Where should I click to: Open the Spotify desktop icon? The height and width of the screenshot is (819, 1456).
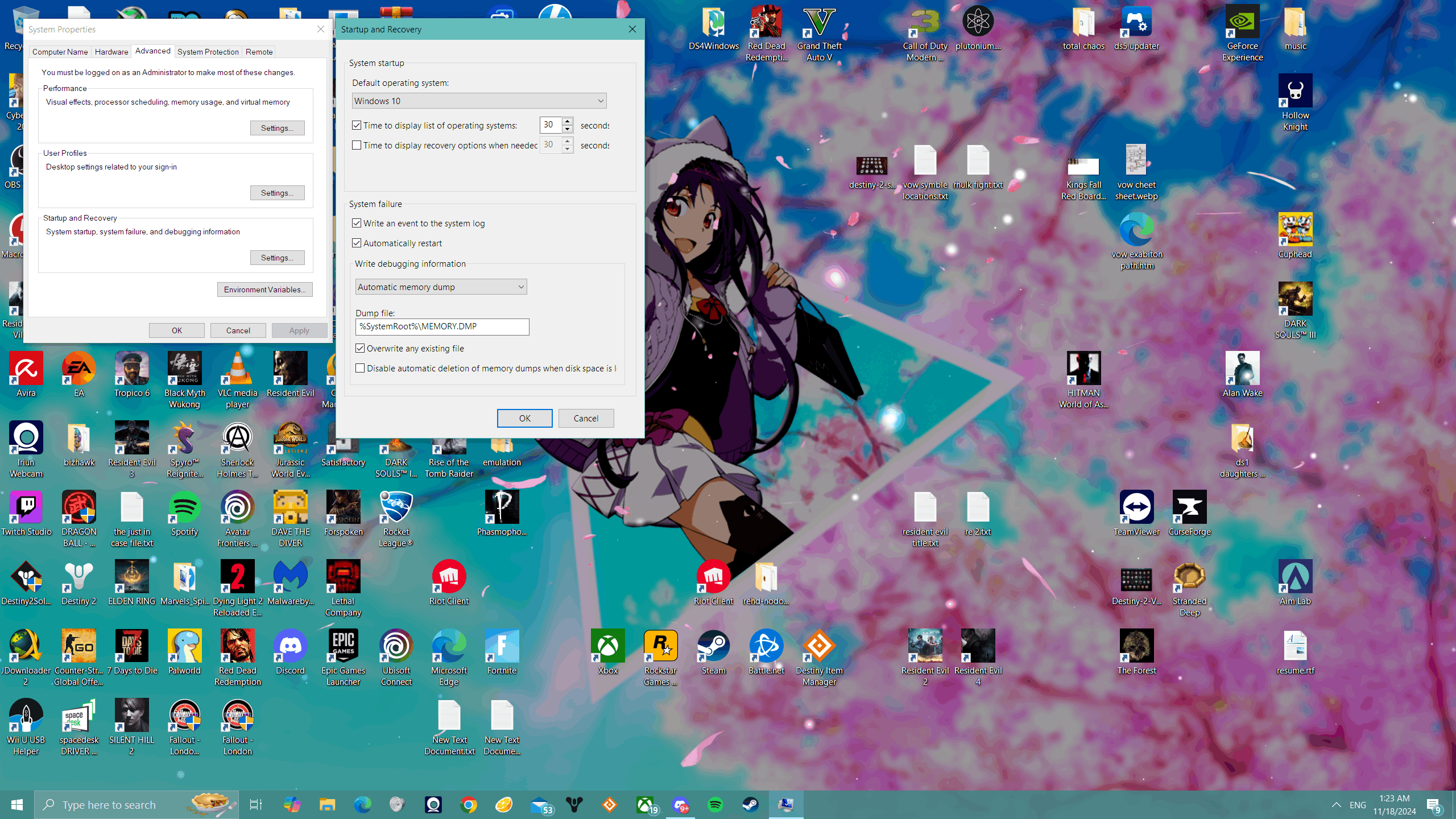pos(184,508)
